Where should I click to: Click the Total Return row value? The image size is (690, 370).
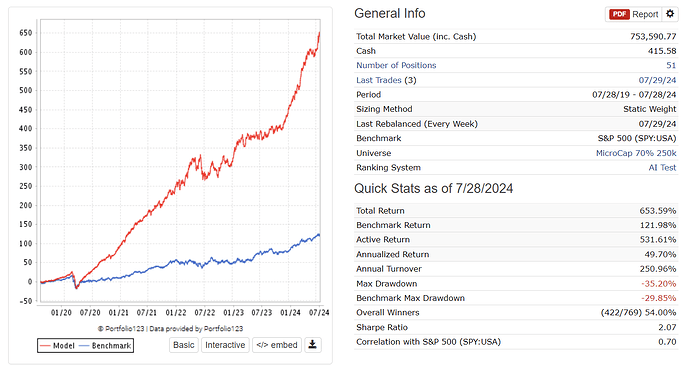coord(658,211)
